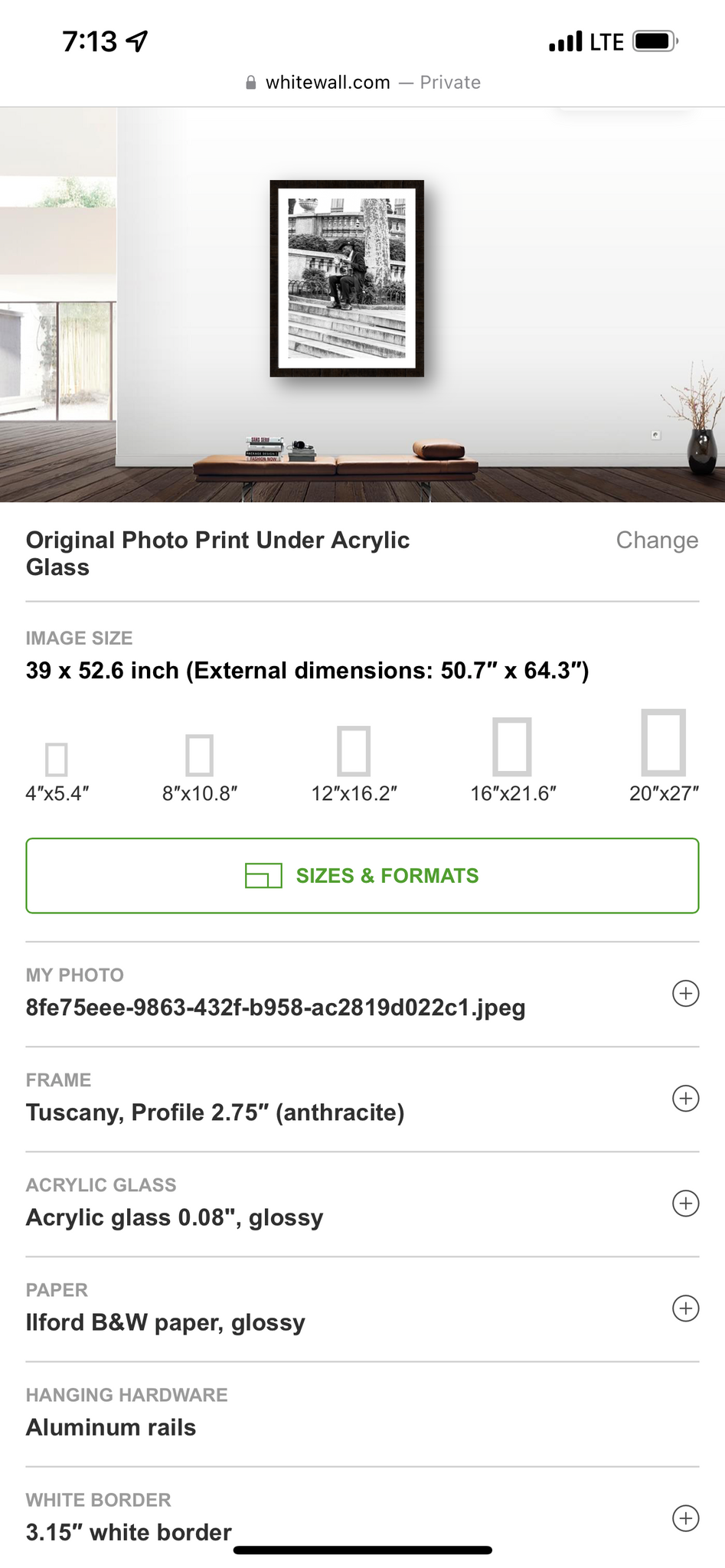Pick the 12"x16.2" size icon
The height and width of the screenshot is (1568, 725).
354,750
